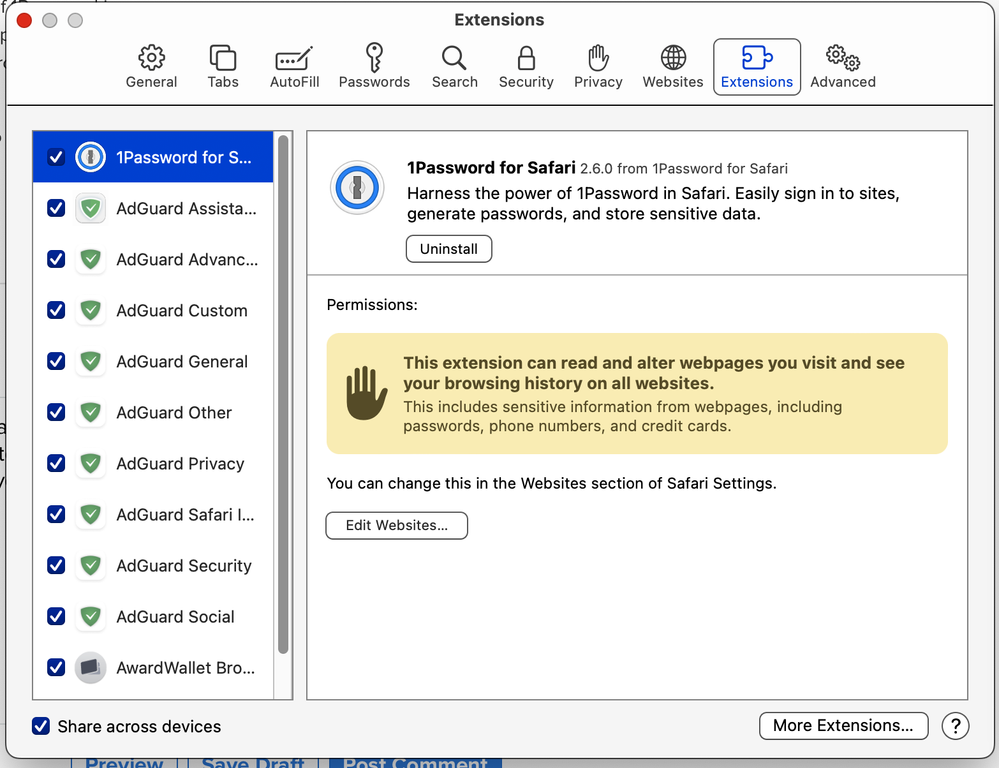Image resolution: width=999 pixels, height=768 pixels.
Task: Select the Extensions tab
Action: pyautogui.click(x=756, y=67)
